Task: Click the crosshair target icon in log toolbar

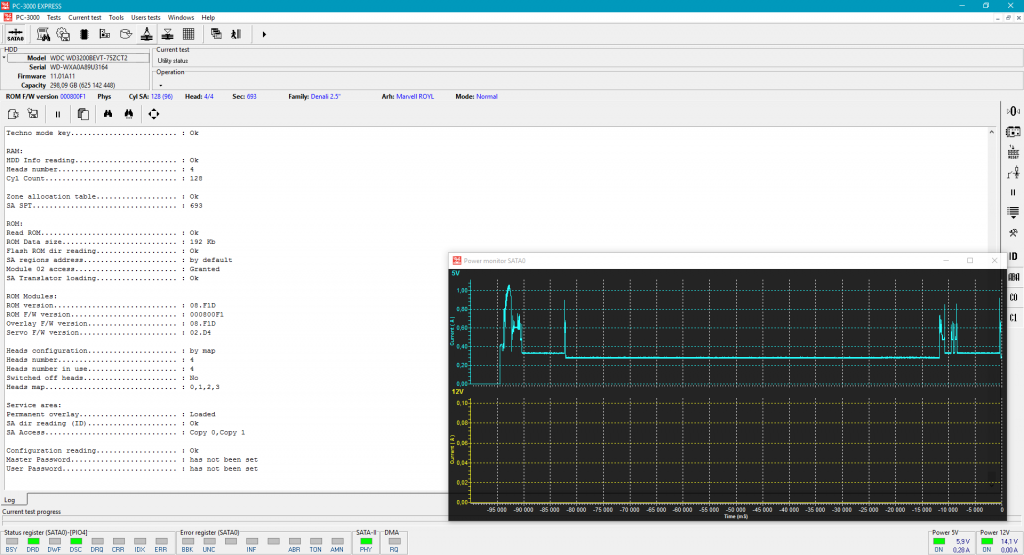Action: (153, 114)
